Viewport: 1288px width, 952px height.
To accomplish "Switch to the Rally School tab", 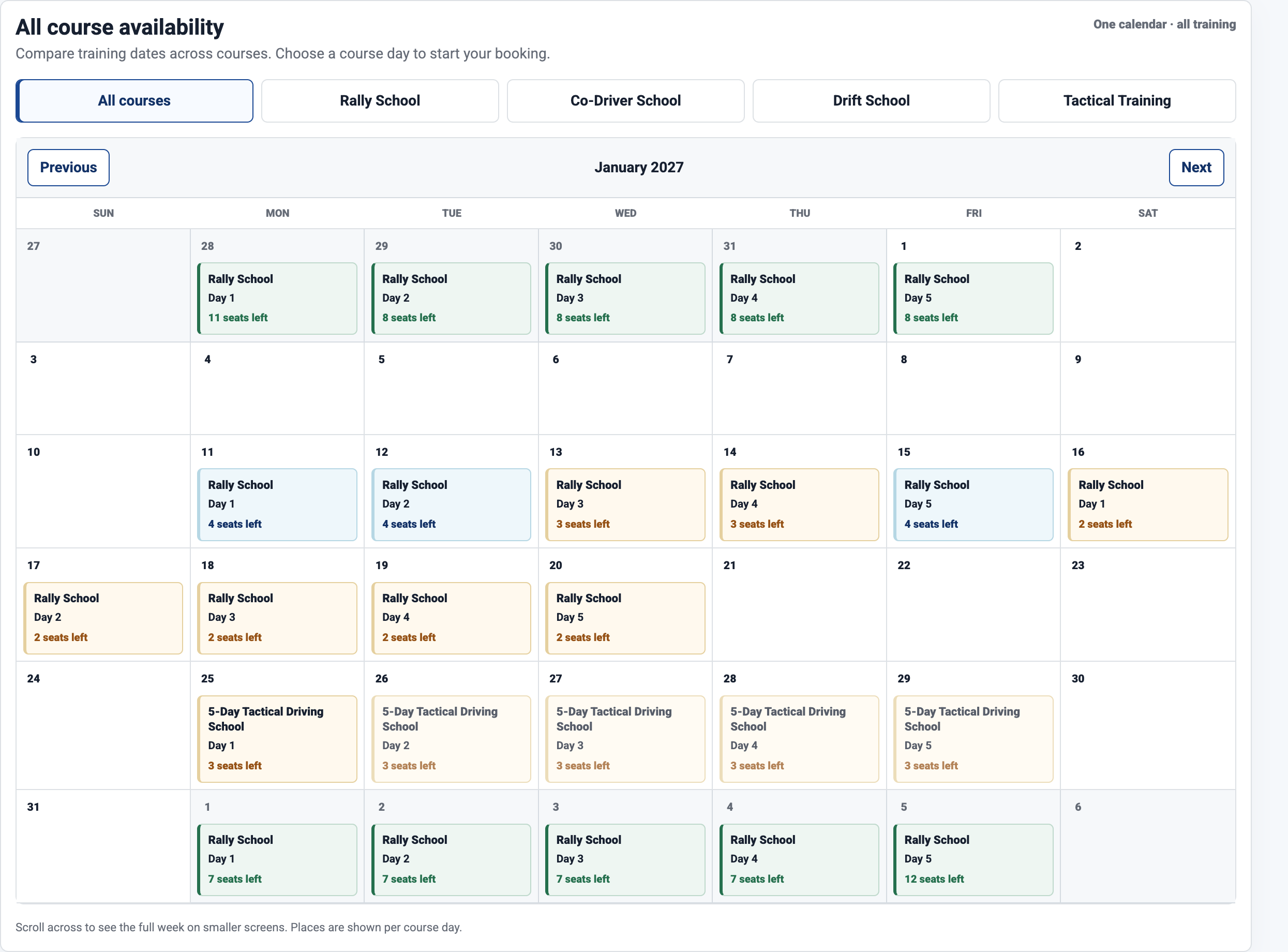I will (x=380, y=101).
